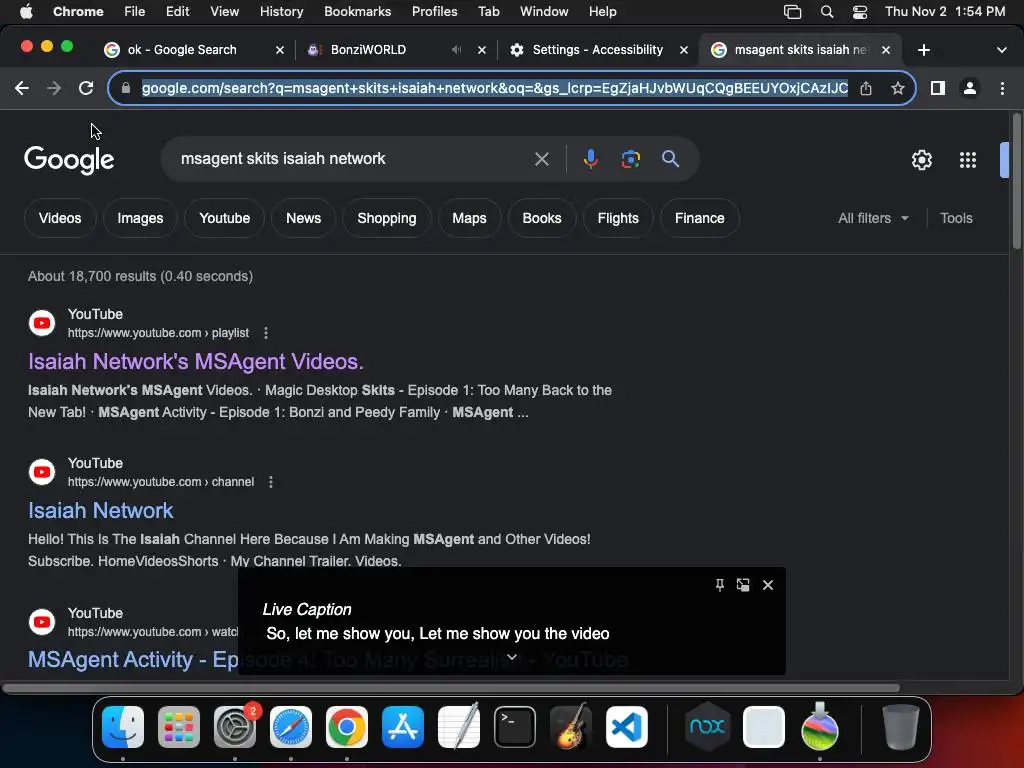This screenshot has height=768, width=1024.
Task: Clear the search query with the X
Action: click(541, 159)
